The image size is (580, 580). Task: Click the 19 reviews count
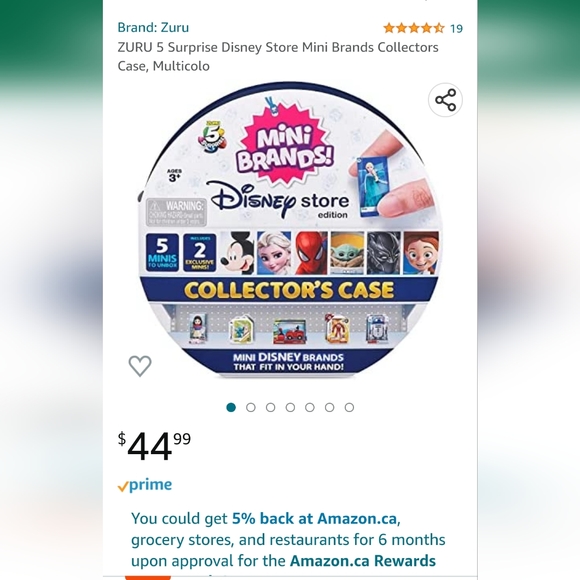click(x=456, y=28)
